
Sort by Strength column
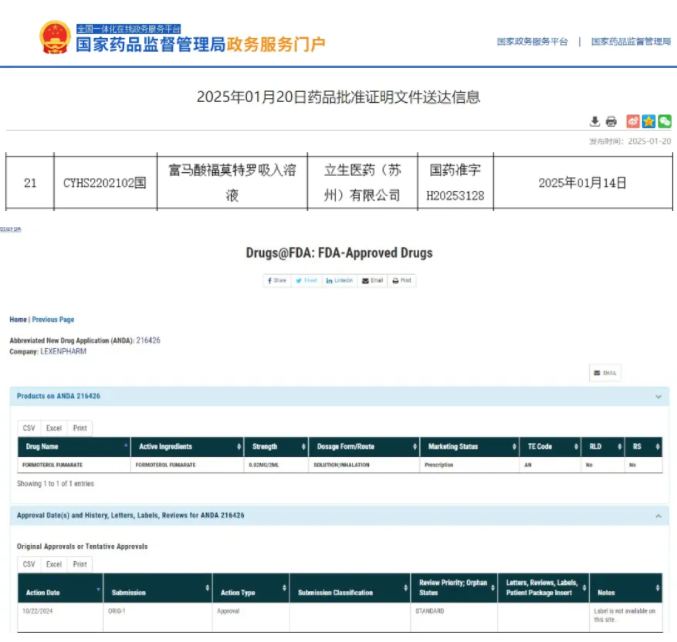[x=276, y=447]
